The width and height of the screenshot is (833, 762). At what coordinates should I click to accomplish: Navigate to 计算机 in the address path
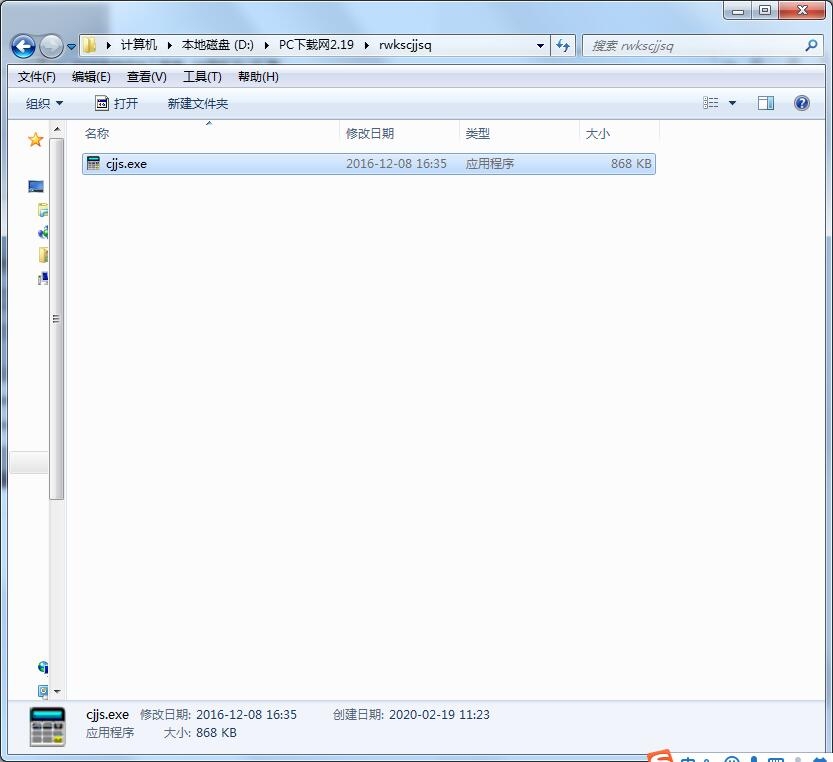pyautogui.click(x=139, y=45)
